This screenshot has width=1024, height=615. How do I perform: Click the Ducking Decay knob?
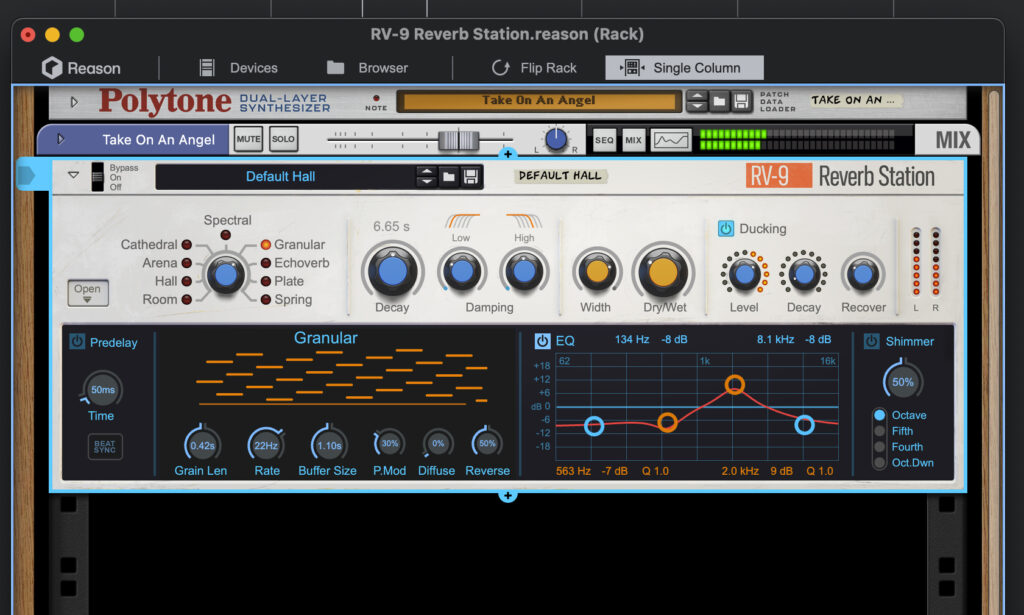tap(803, 274)
